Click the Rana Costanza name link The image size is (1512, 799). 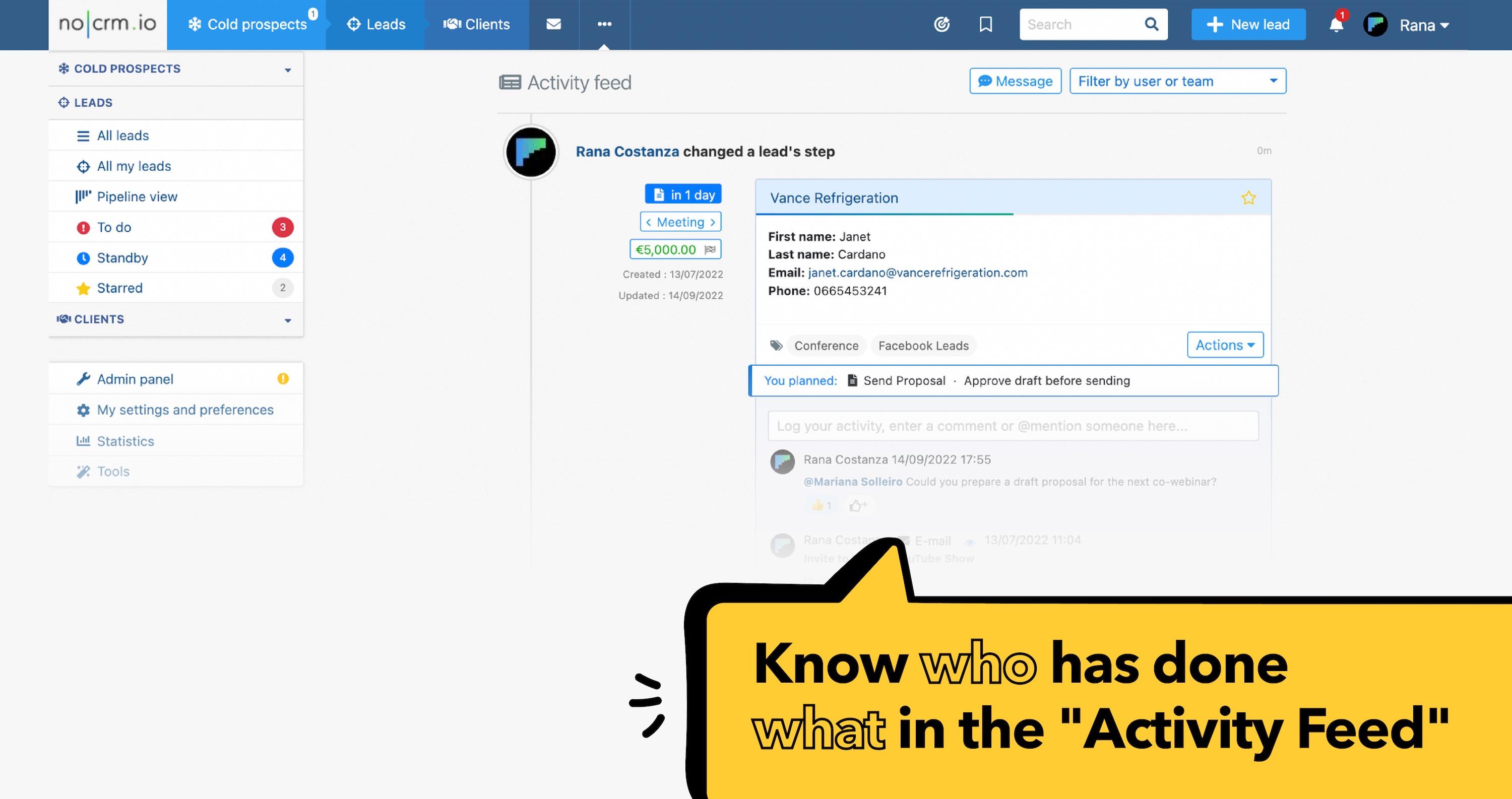(627, 151)
